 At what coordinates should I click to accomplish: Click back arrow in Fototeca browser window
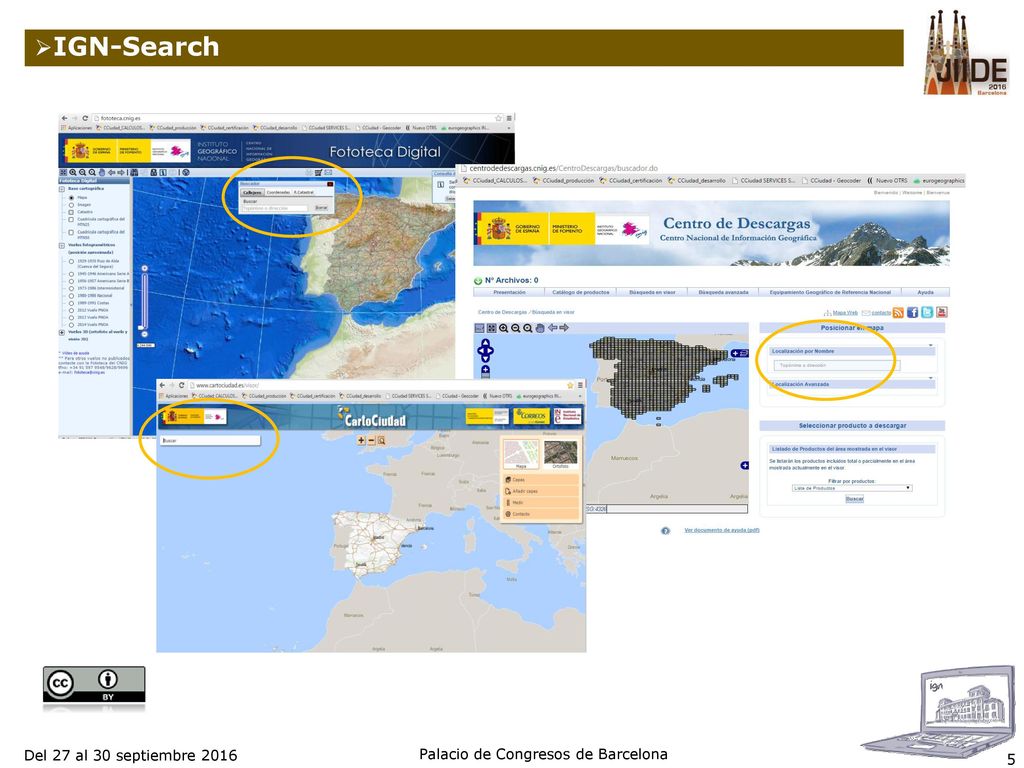point(64,118)
